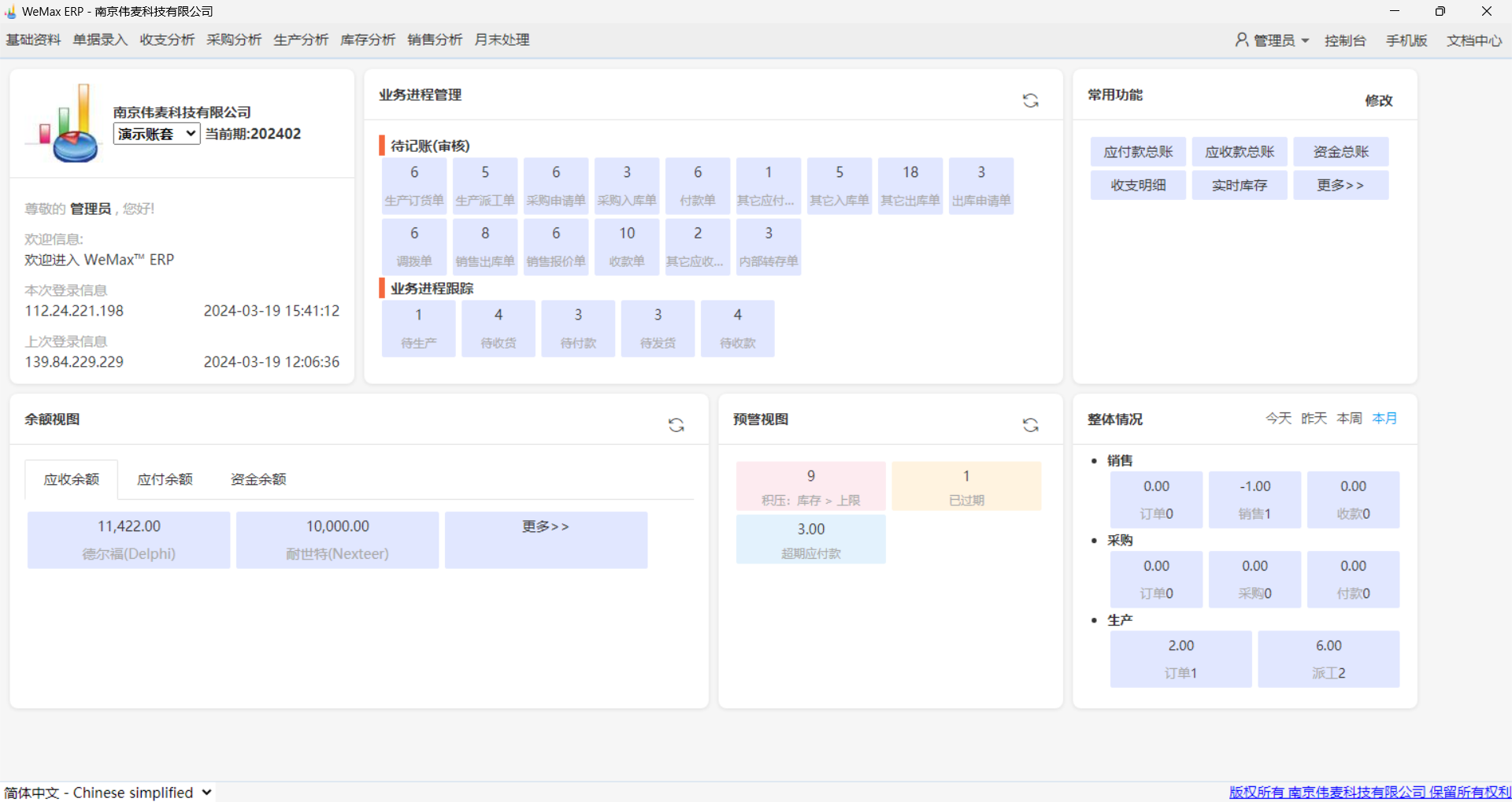Open the 采购申请单 pending tile
The width and height of the screenshot is (1512, 802).
(556, 187)
